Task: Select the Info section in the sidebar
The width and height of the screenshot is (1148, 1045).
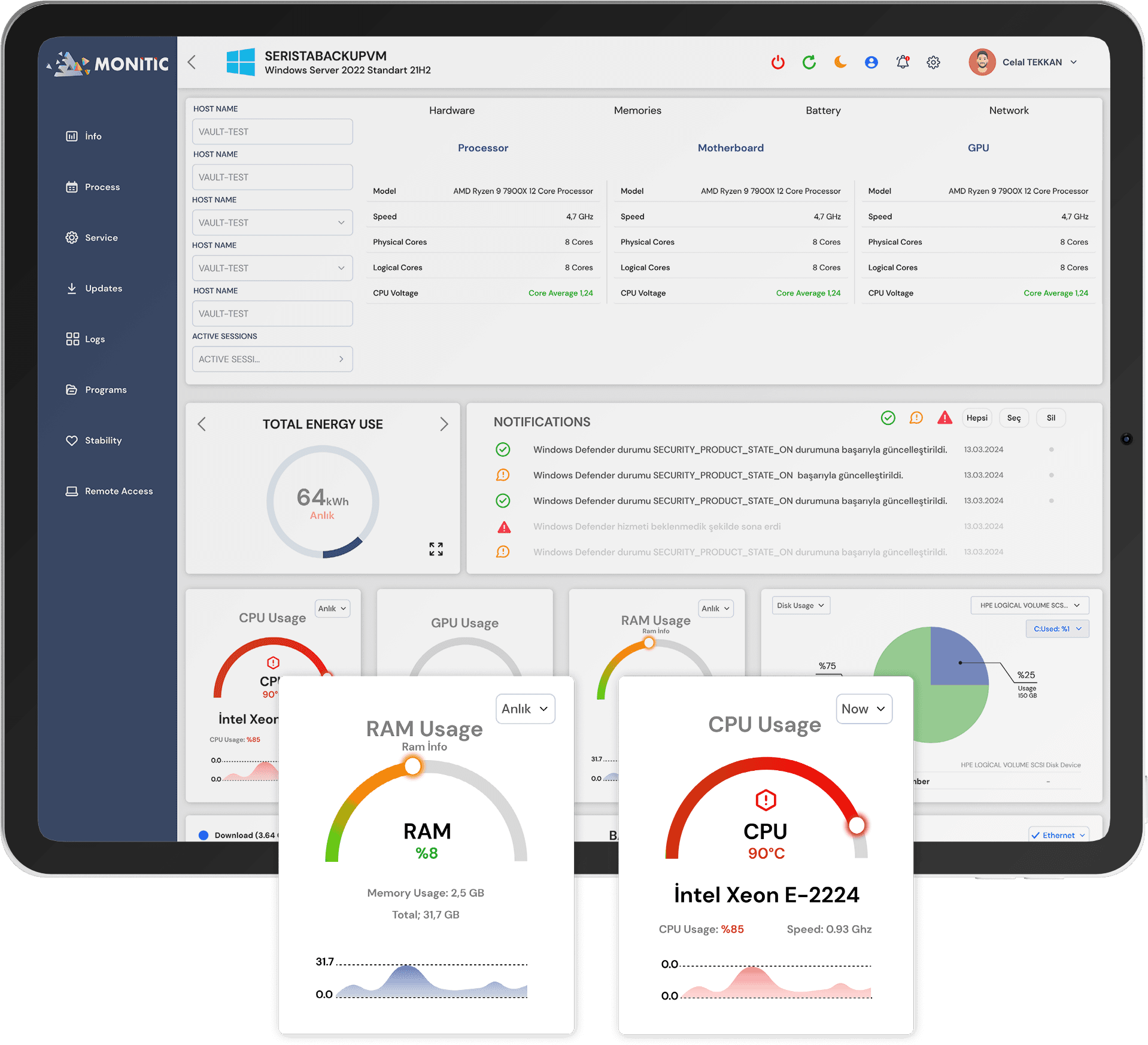Action: 91,136
